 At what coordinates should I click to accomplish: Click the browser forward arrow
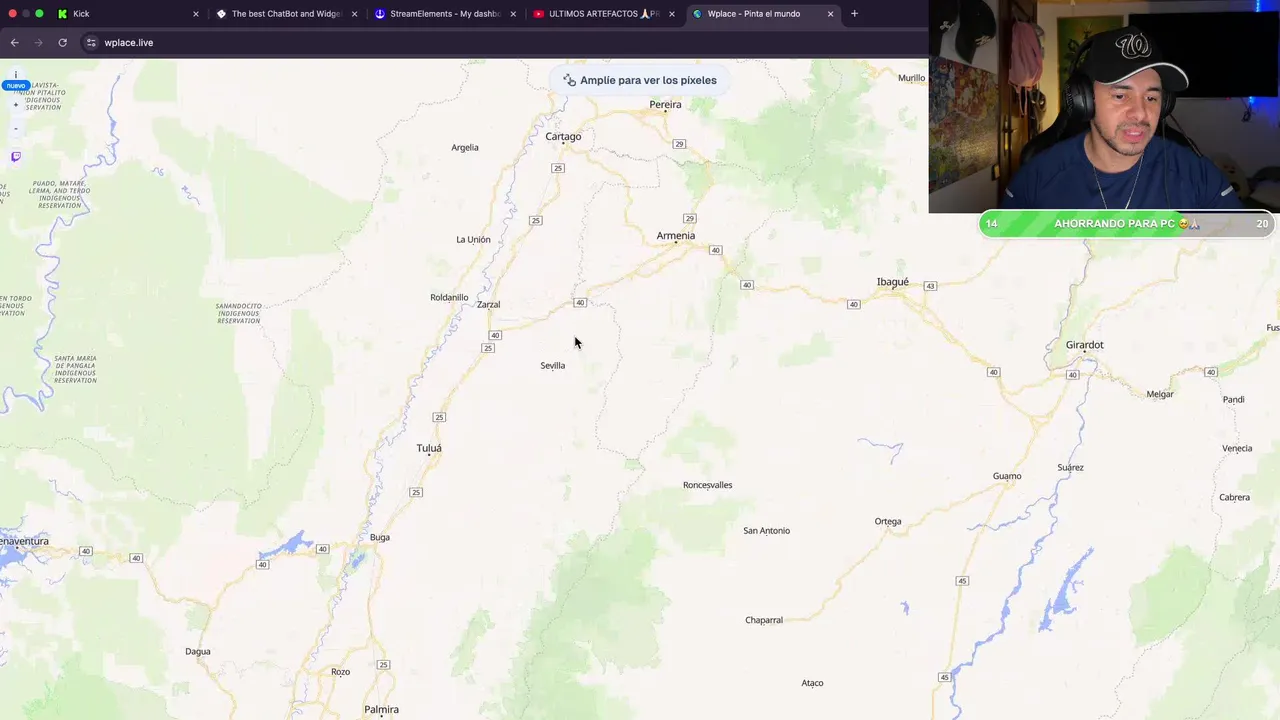tap(38, 42)
